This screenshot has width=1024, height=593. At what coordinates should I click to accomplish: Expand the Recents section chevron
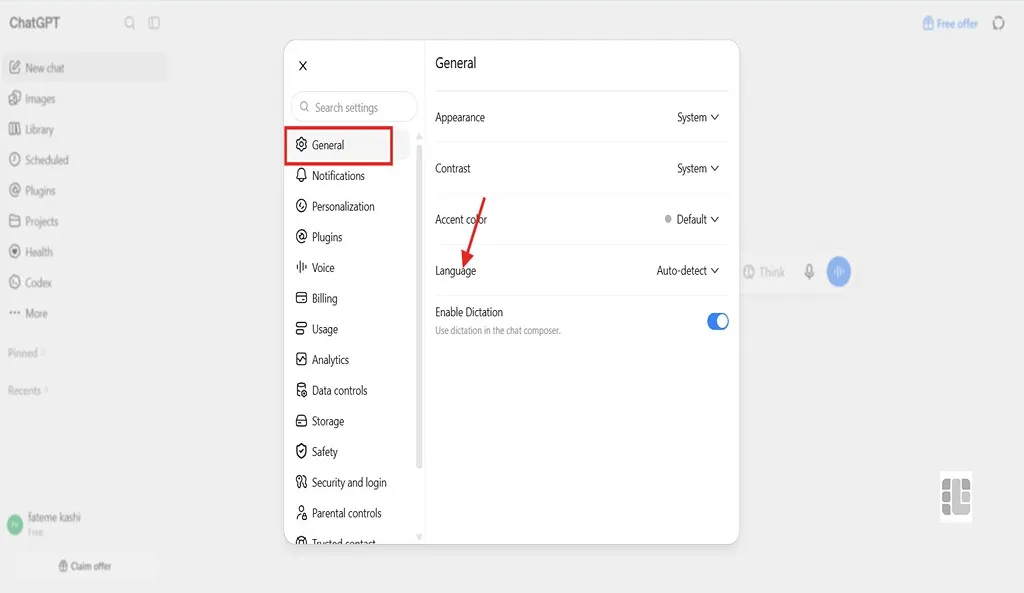[46, 391]
